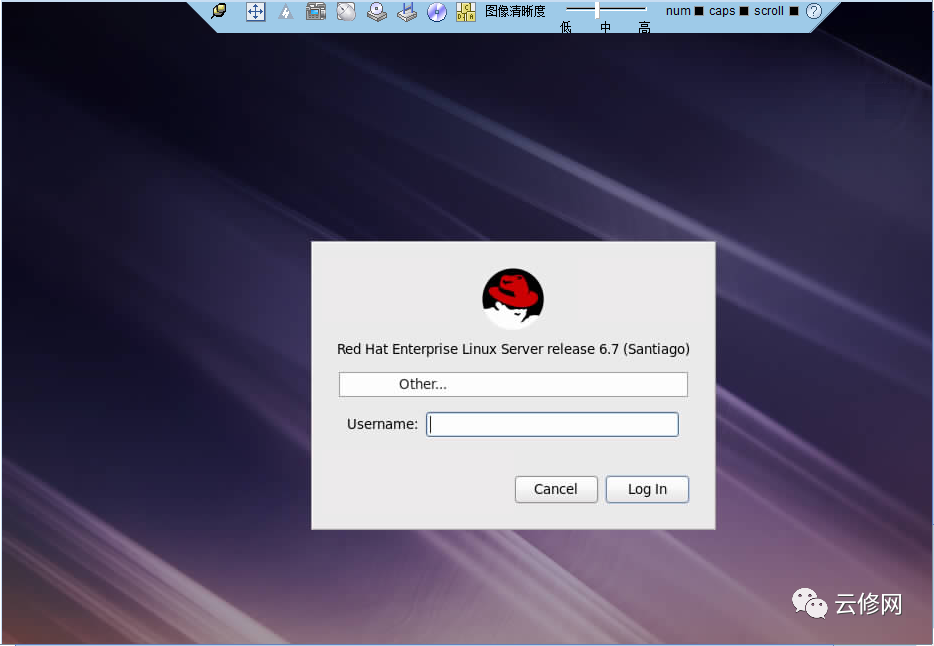The width and height of the screenshot is (934, 646).
Task: Toggle the num lock indicator
Action: pyautogui.click(x=699, y=11)
